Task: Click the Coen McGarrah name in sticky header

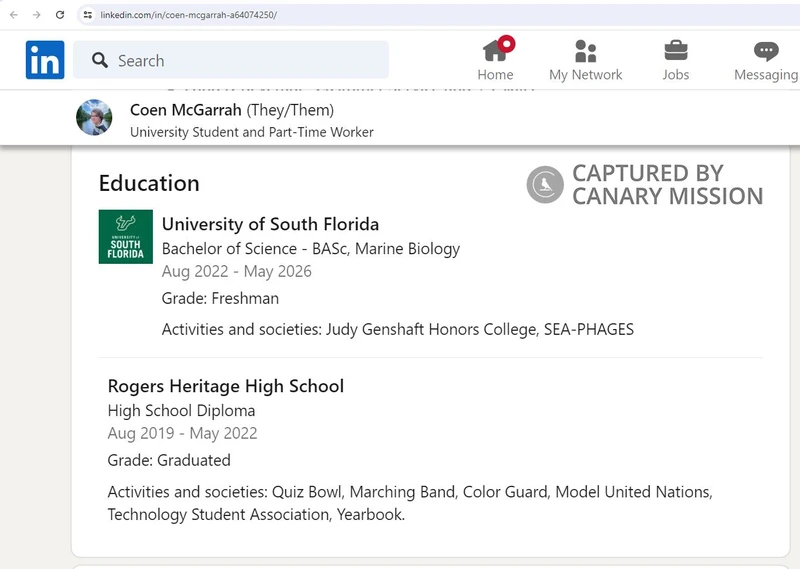Action: click(x=186, y=110)
